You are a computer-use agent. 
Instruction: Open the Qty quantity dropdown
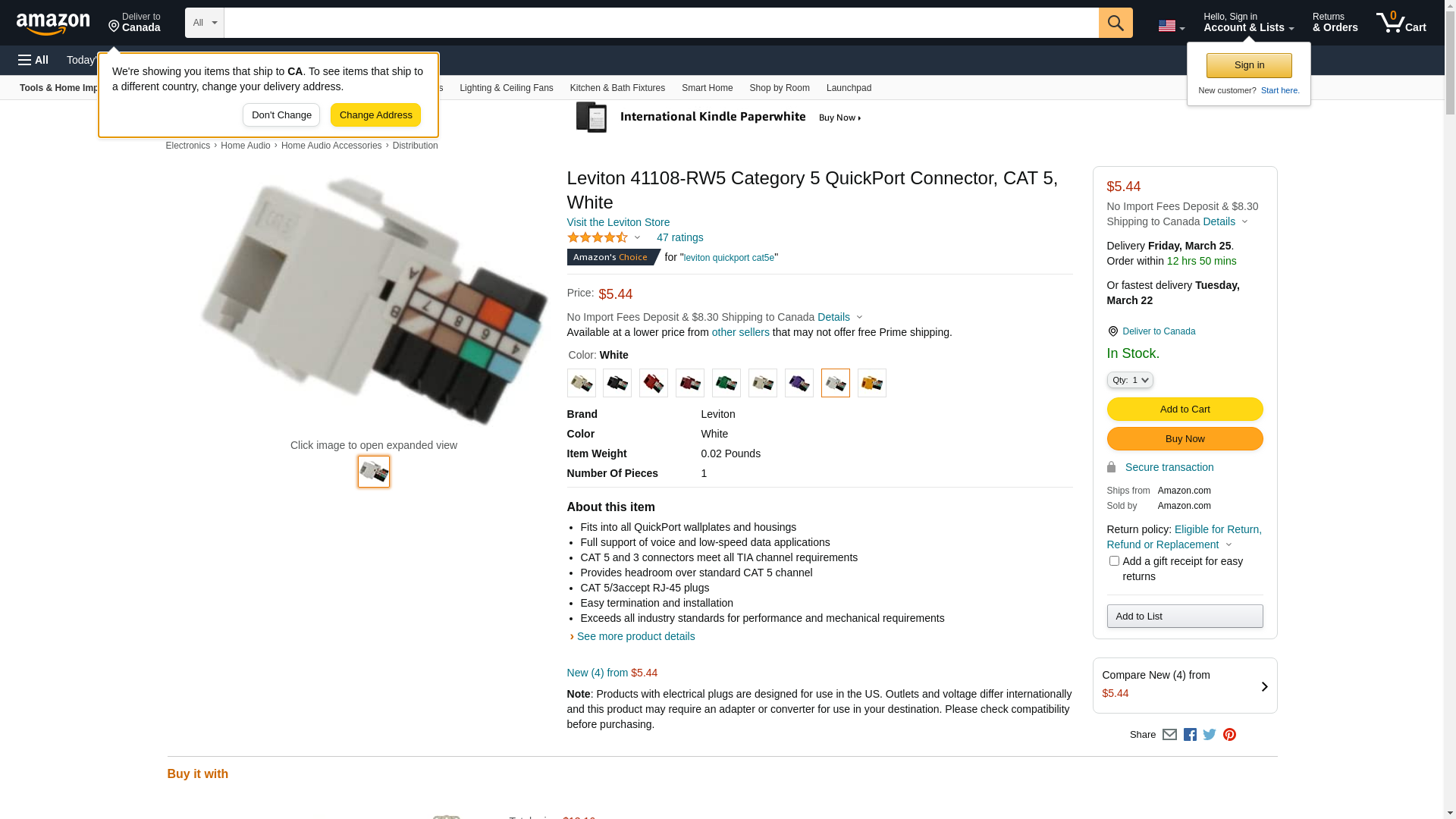(x=1130, y=380)
